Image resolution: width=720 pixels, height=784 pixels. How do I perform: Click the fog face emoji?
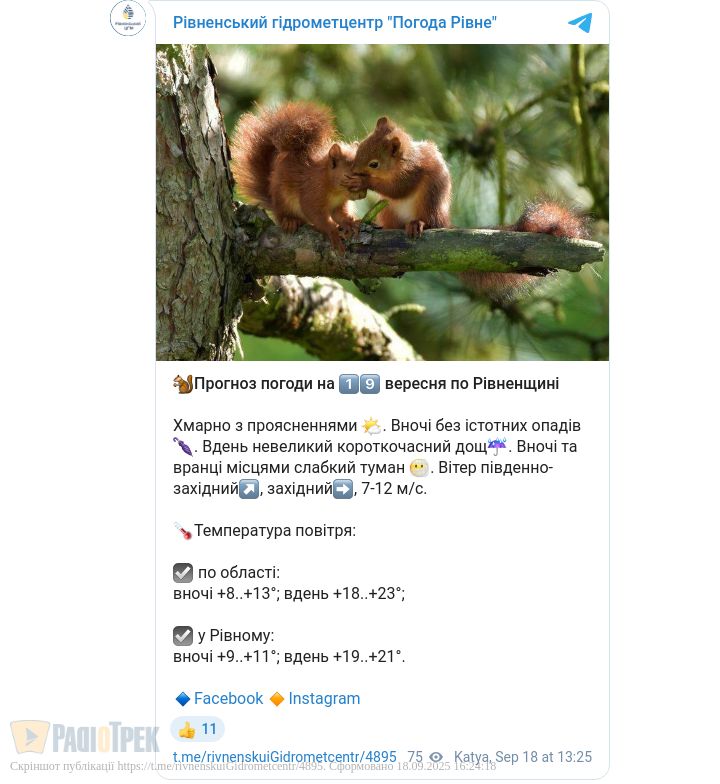tap(419, 468)
